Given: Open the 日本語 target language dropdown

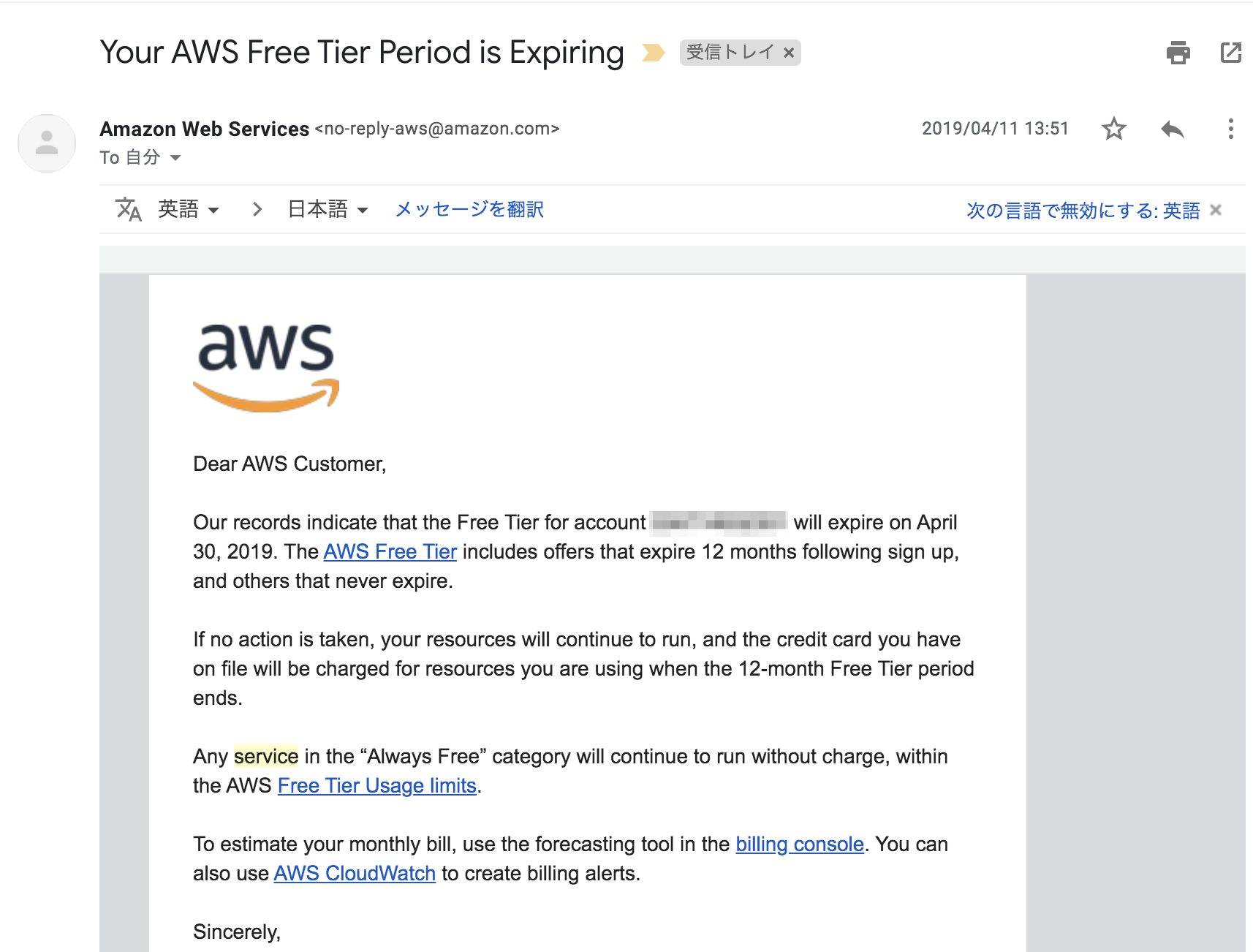Looking at the screenshot, I should [328, 209].
